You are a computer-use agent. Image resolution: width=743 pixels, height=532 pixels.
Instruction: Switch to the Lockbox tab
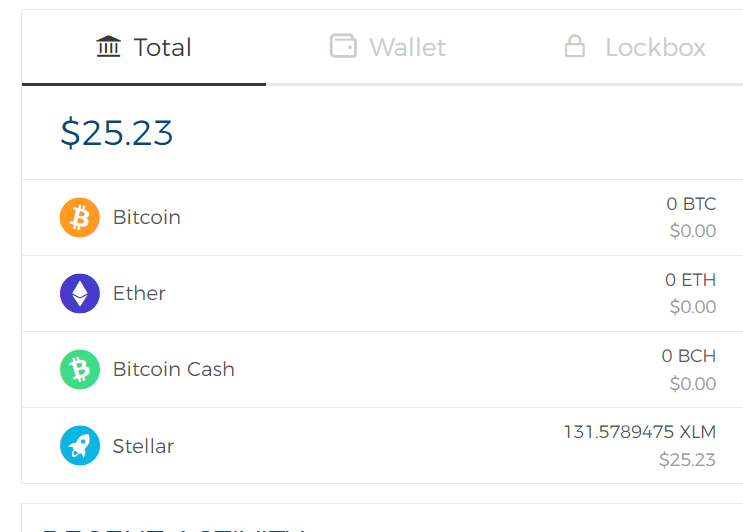click(x=635, y=47)
